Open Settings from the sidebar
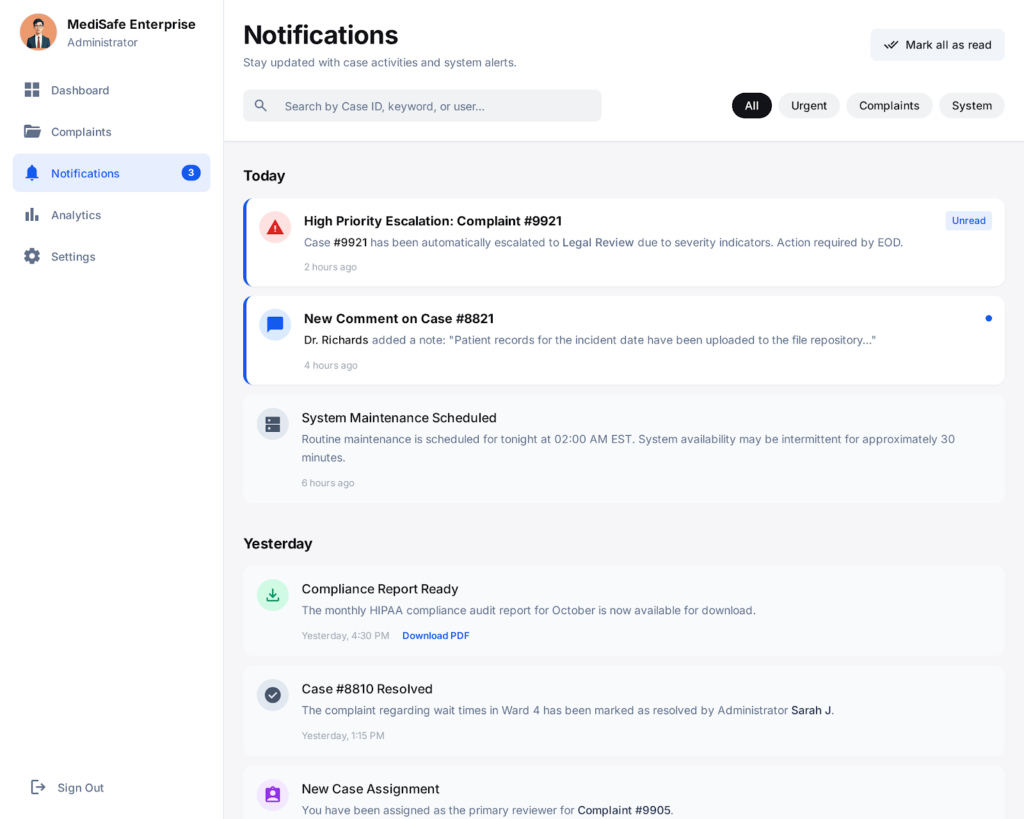Image resolution: width=1024 pixels, height=819 pixels. point(73,257)
